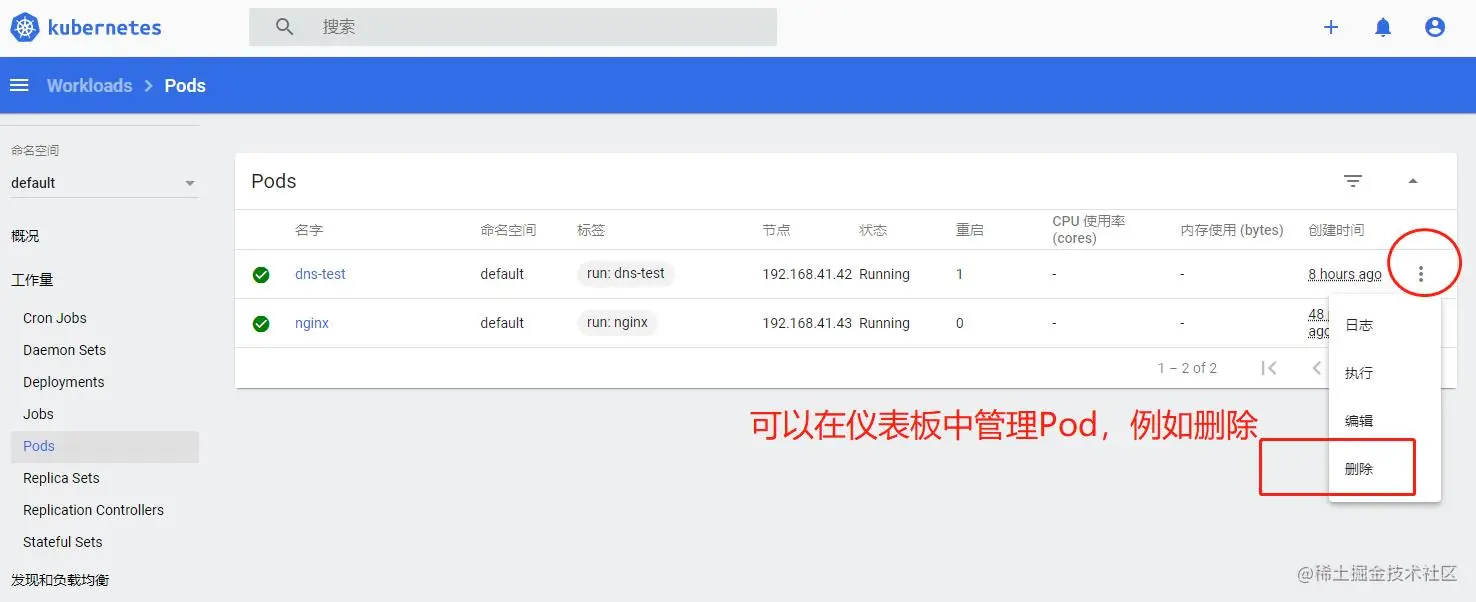Image resolution: width=1476 pixels, height=602 pixels.
Task: Click the search magnifier icon
Action: [x=285, y=27]
